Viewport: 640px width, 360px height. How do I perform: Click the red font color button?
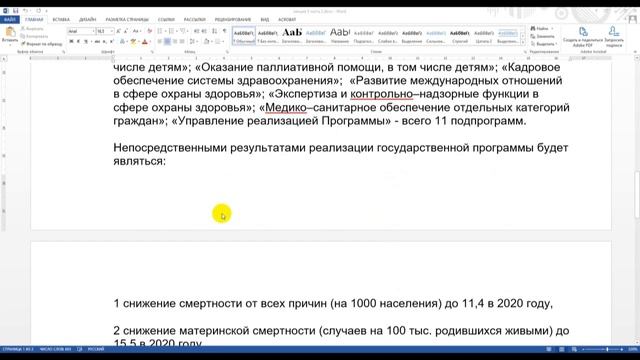tap(144, 41)
